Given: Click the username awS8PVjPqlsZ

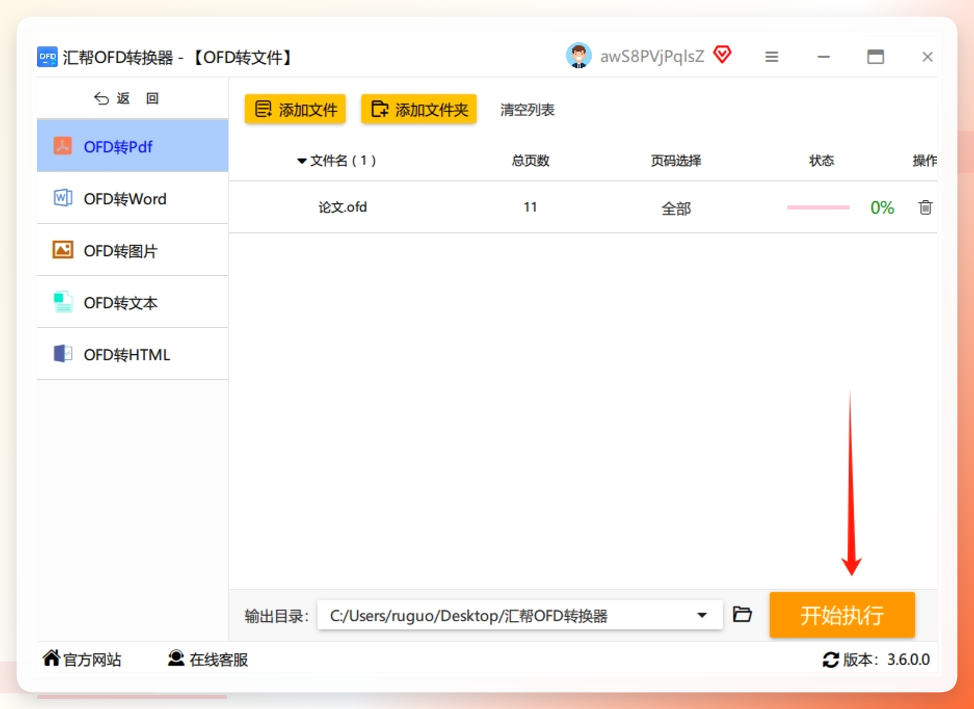Looking at the screenshot, I should click(652, 57).
